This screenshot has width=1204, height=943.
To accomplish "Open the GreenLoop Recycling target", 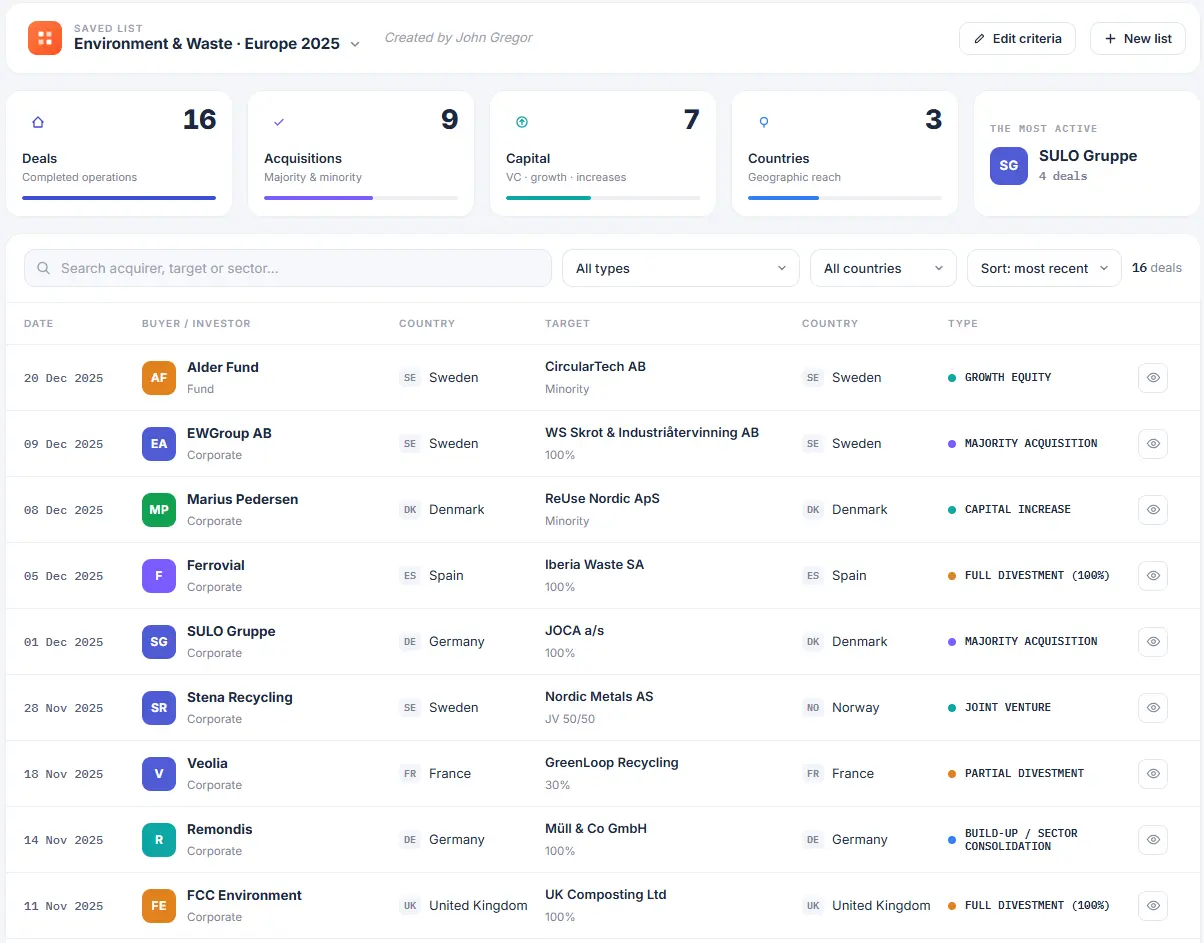I will tap(612, 763).
